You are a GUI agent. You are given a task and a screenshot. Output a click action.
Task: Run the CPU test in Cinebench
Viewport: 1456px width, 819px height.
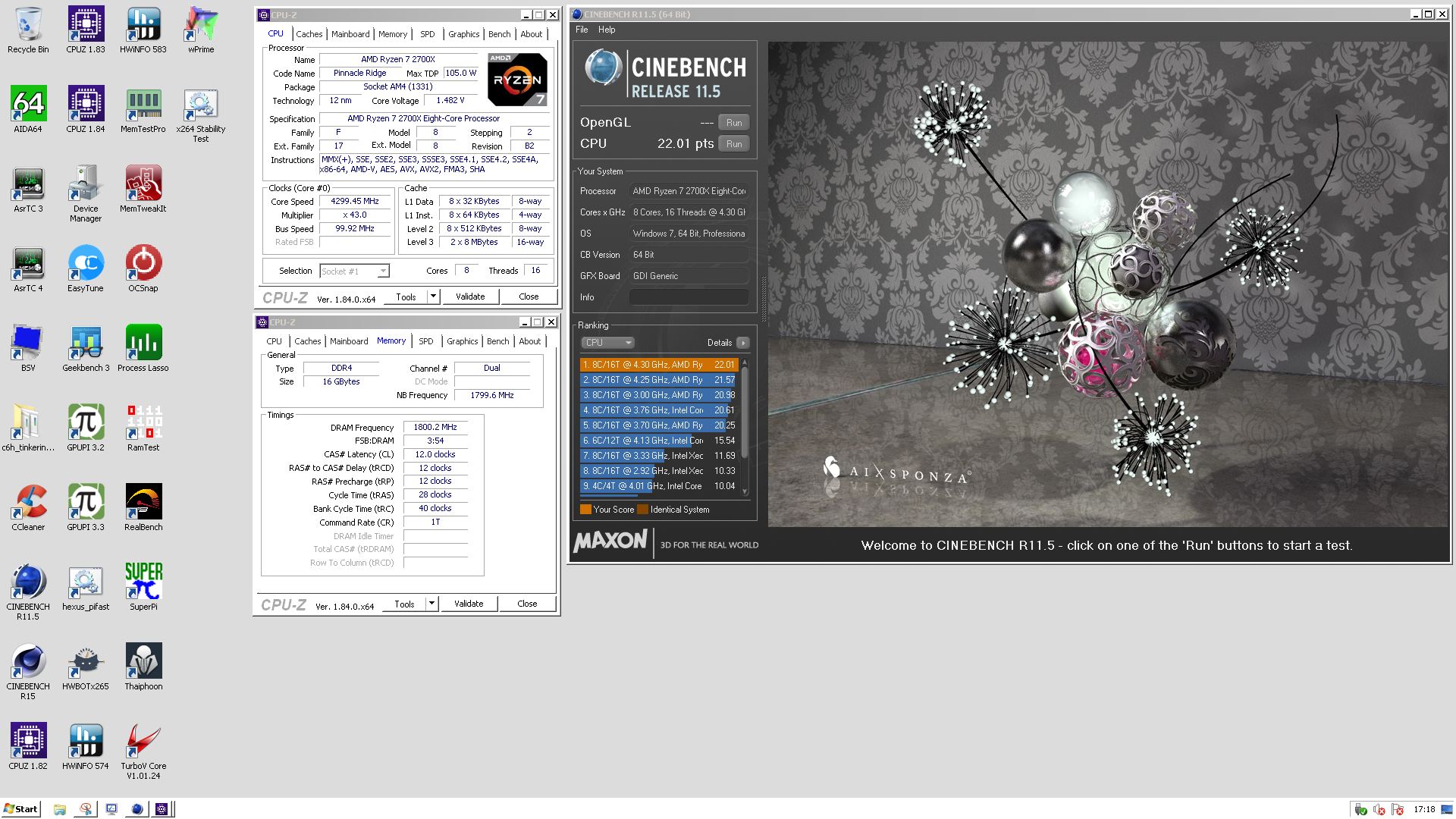point(734,144)
